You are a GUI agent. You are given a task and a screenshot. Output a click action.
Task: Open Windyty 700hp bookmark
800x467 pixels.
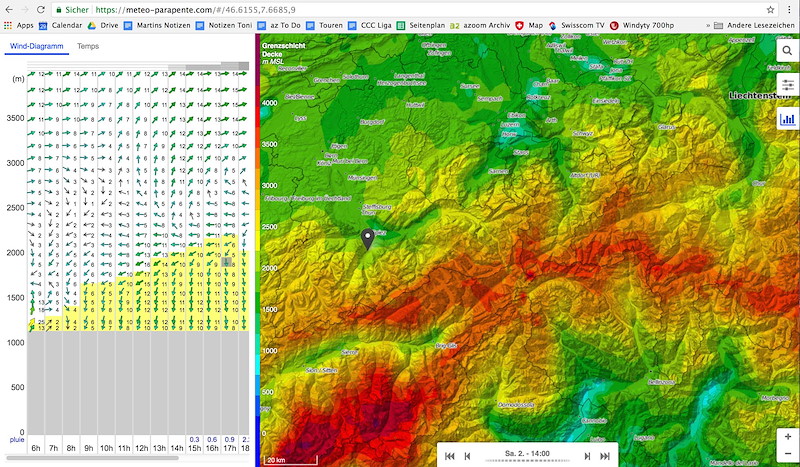(642, 25)
